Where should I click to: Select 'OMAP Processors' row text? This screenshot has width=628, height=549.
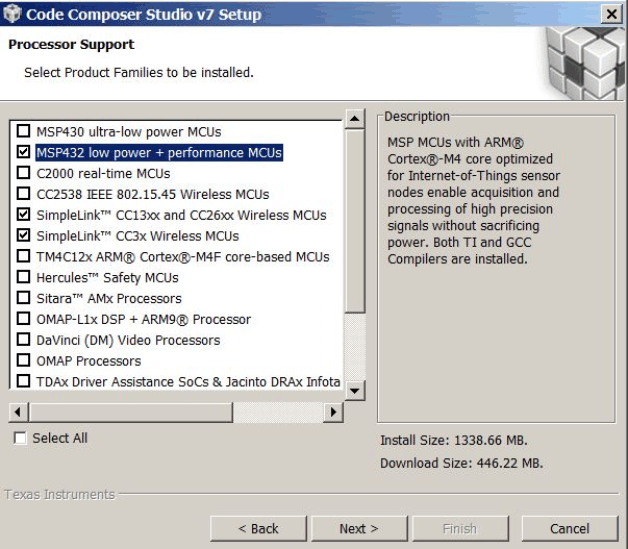point(89,361)
